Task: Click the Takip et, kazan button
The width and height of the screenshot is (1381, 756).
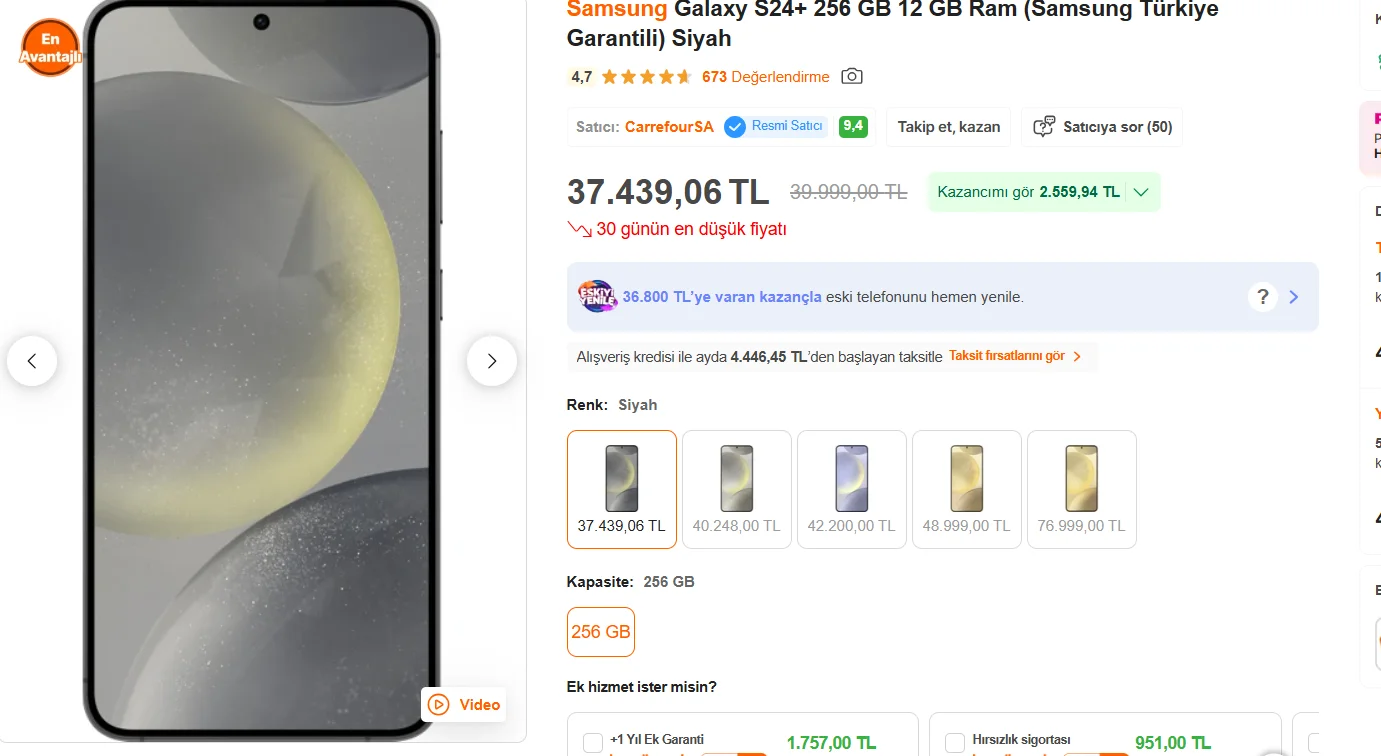Action: [949, 127]
